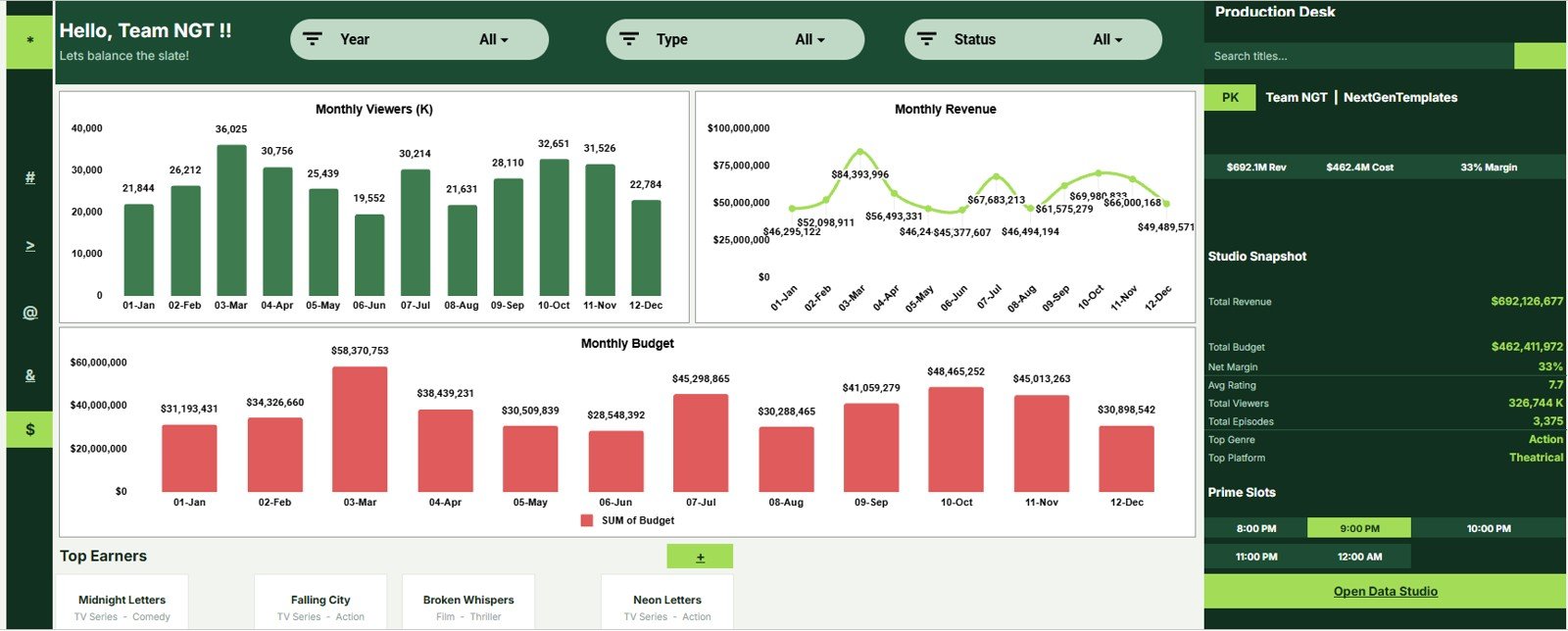Click the green search button beside Search titles
Screen dimensions: 1568x631
(x=1540, y=56)
